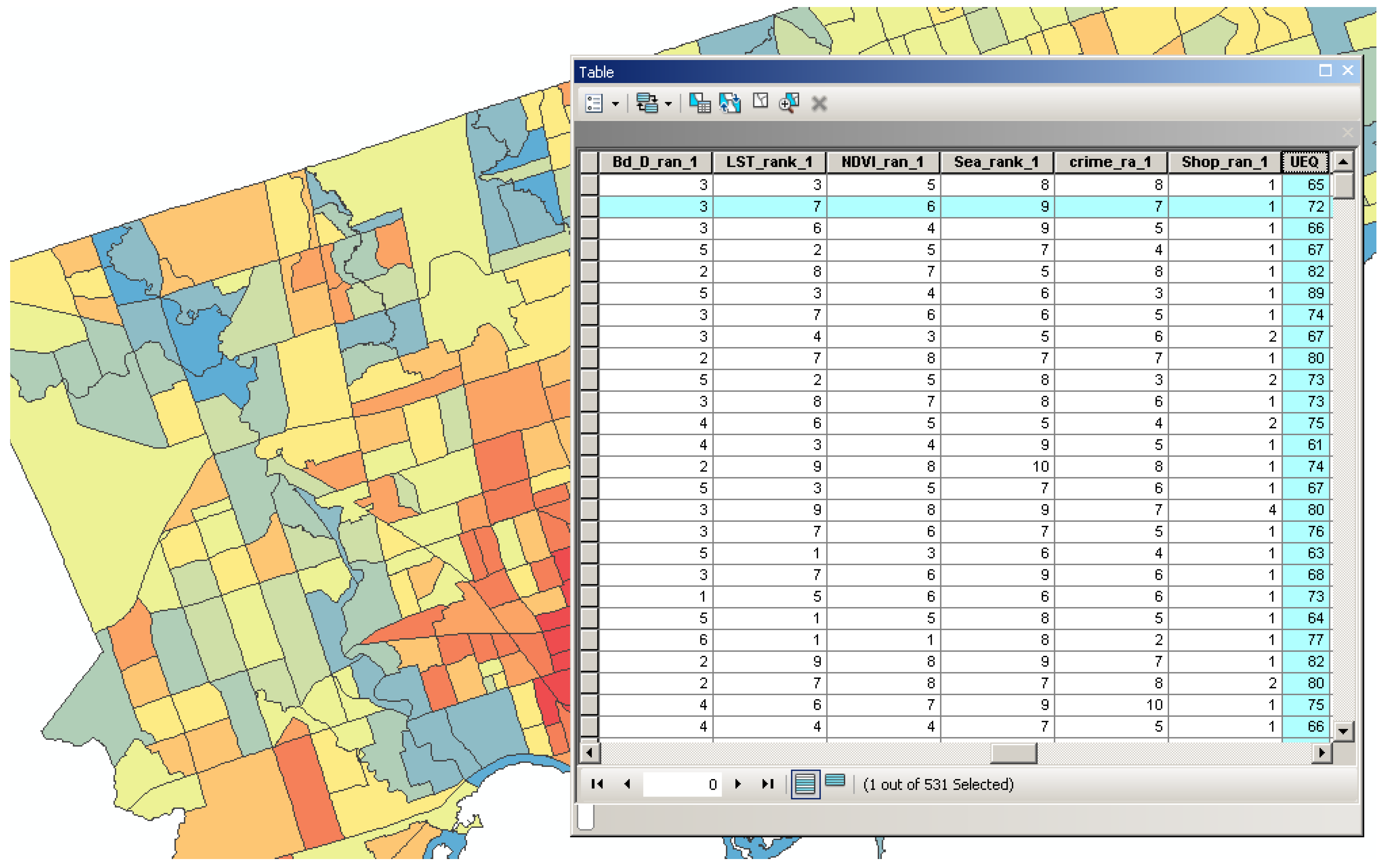The image size is (1385, 868).
Task: Click the horizontal scrollbar thumb
Action: tap(1014, 753)
